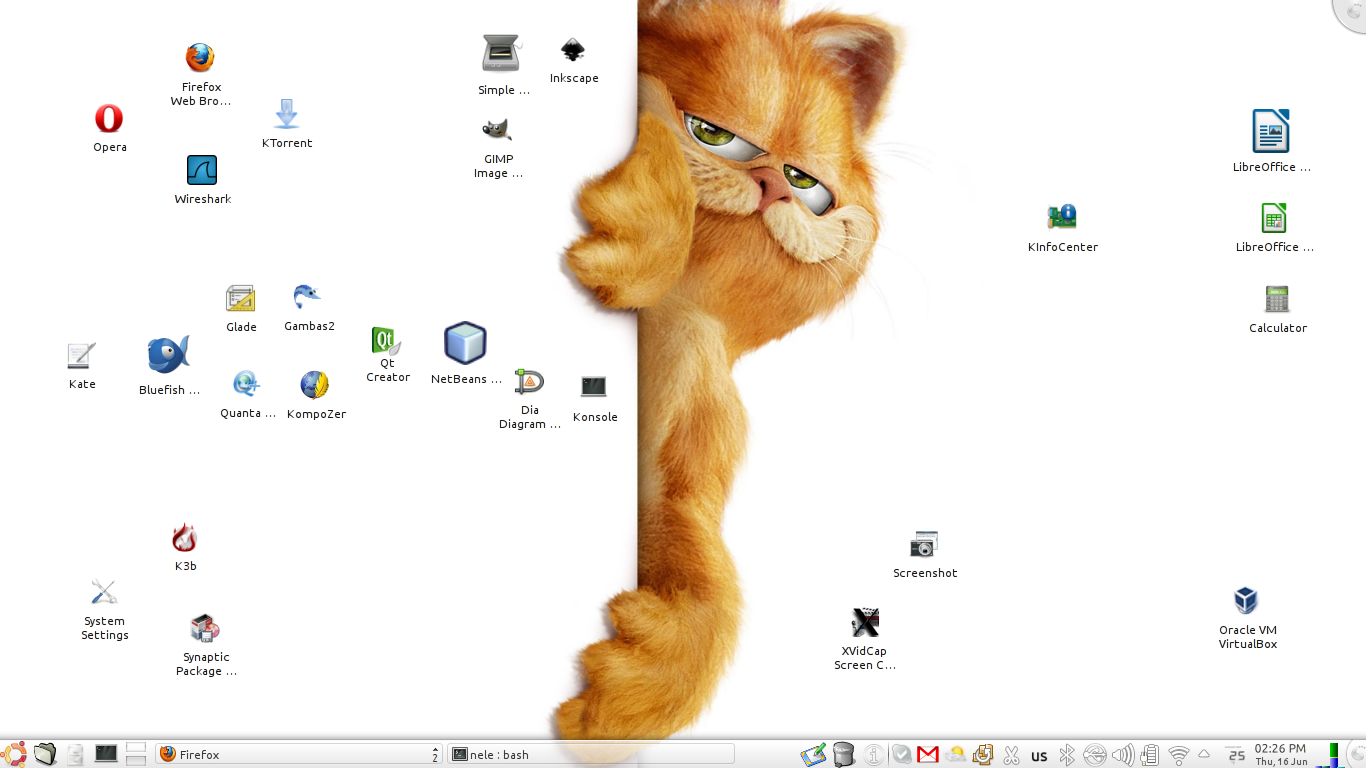Open the globe network tray icon
This screenshot has width=1366, height=768.
click(1095, 755)
